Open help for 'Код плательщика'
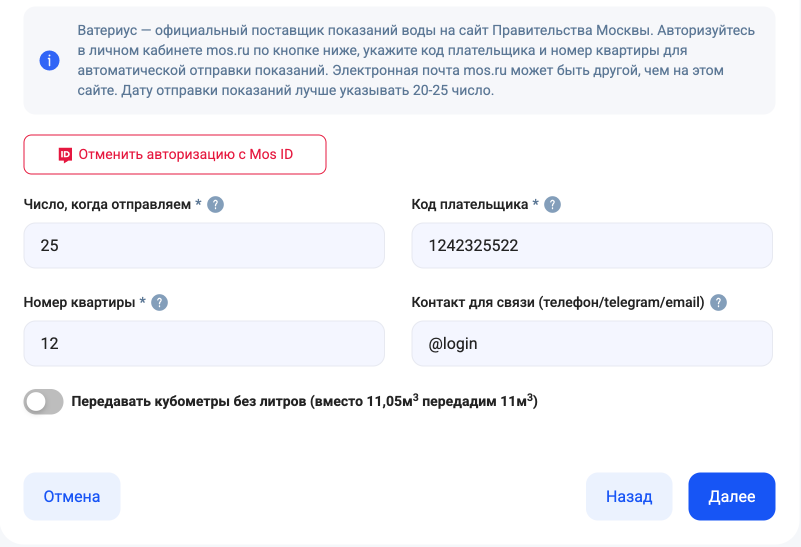 [x=552, y=205]
